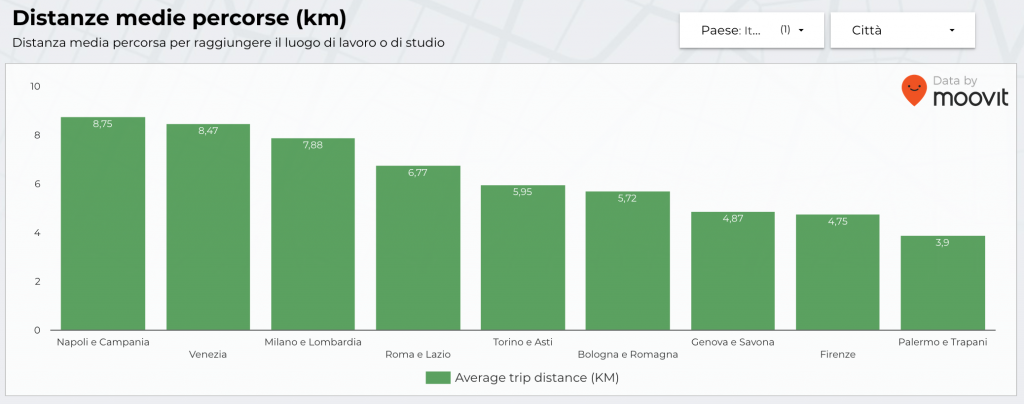Open the Paese country filter dropdown
Screen dimensions: 1024x404
751,30
